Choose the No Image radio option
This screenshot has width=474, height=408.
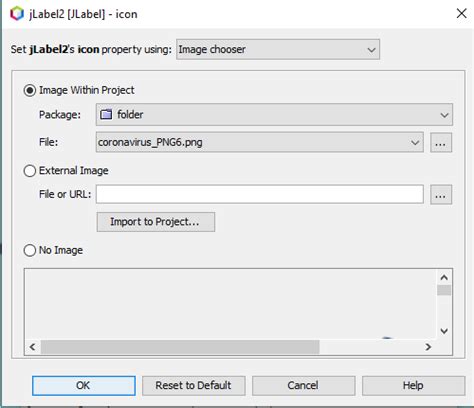click(30, 250)
